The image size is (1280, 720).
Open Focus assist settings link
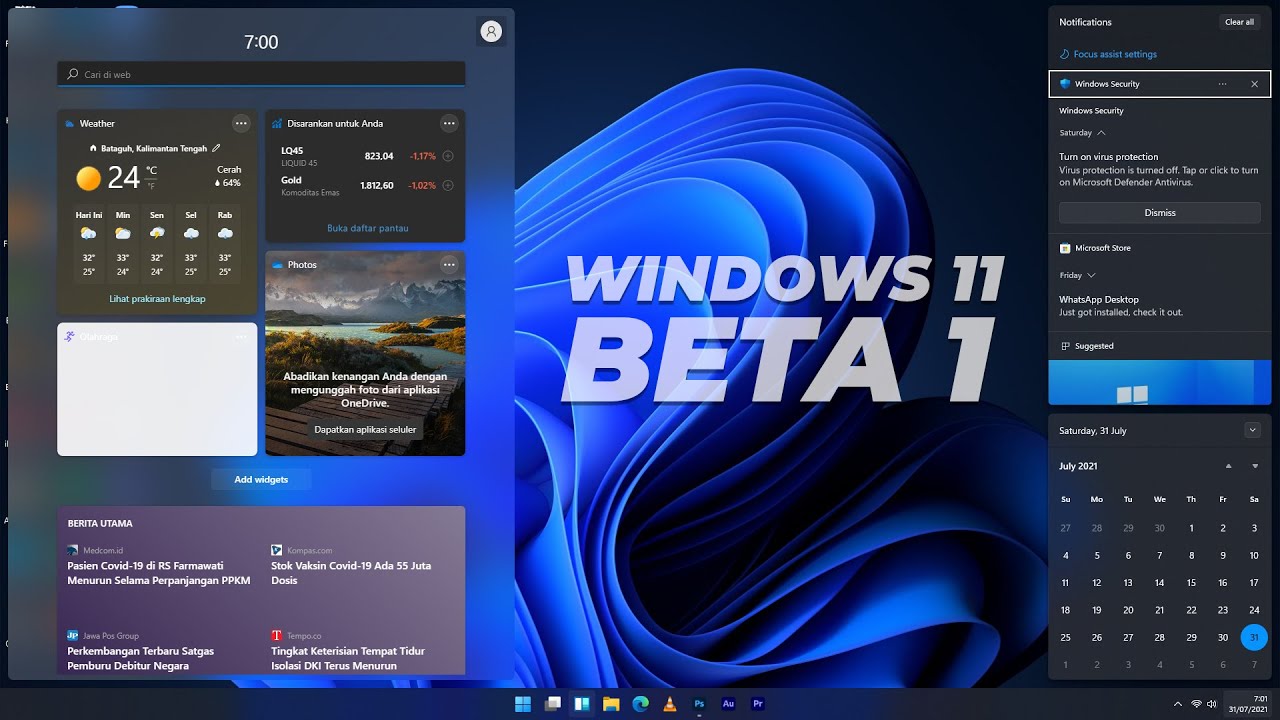(x=1108, y=54)
